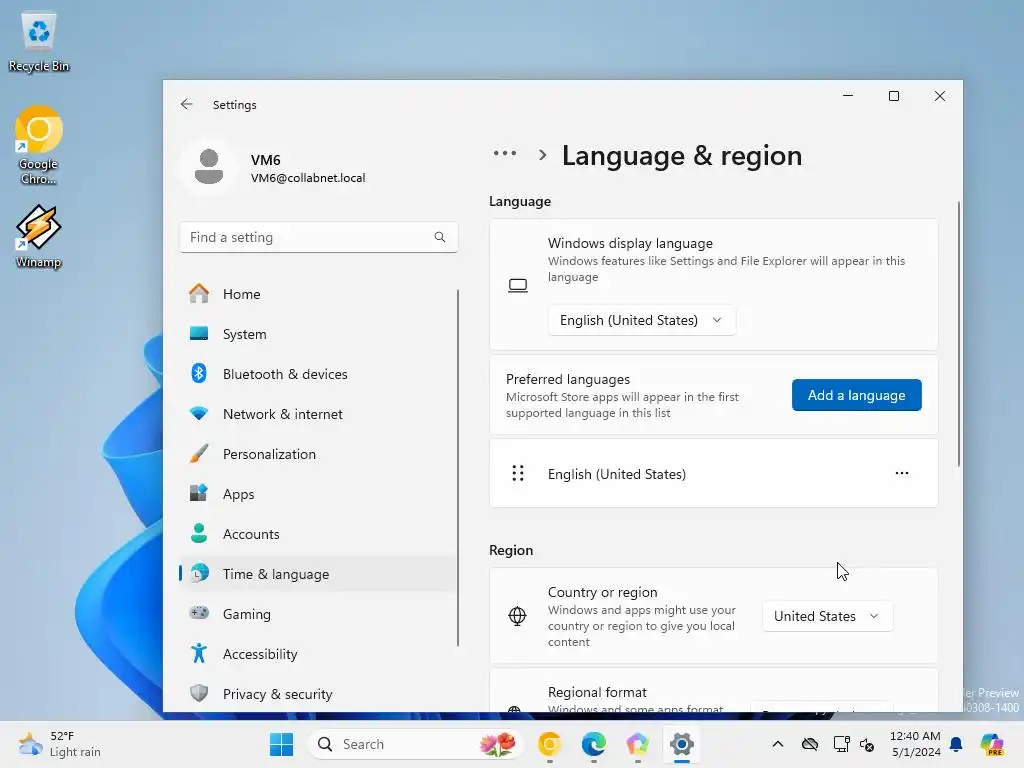Viewport: 1024px width, 768px height.
Task: Minimize the Settings window
Action: pos(848,96)
